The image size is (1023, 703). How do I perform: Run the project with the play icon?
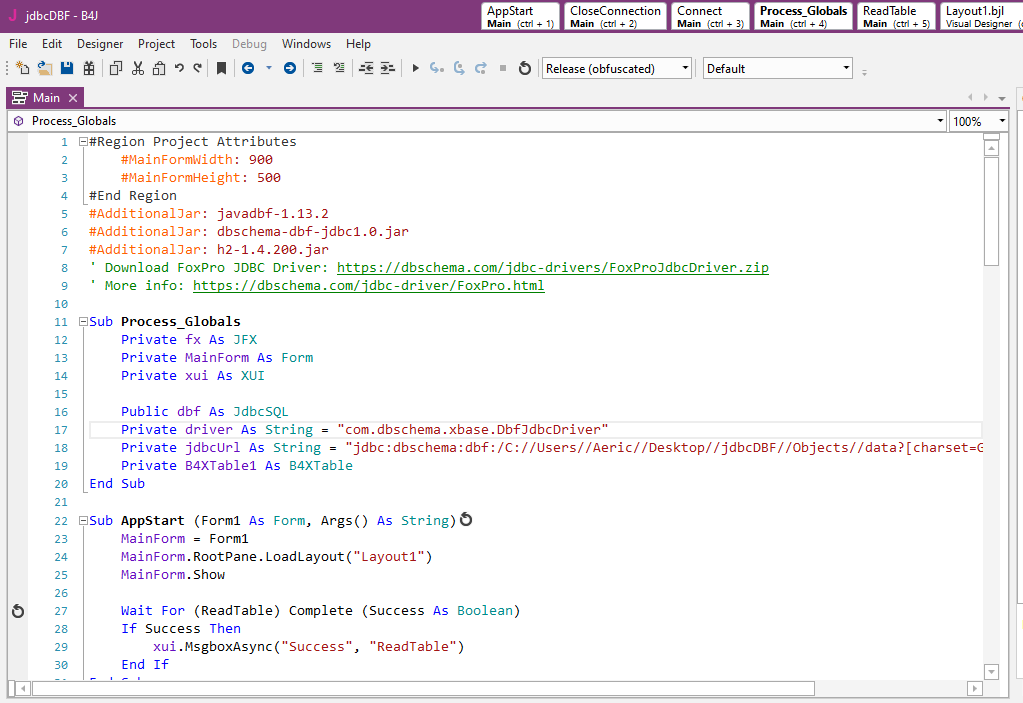tap(416, 69)
